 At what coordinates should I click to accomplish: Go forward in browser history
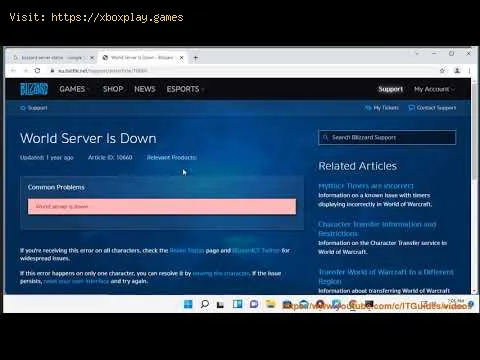click(25, 71)
